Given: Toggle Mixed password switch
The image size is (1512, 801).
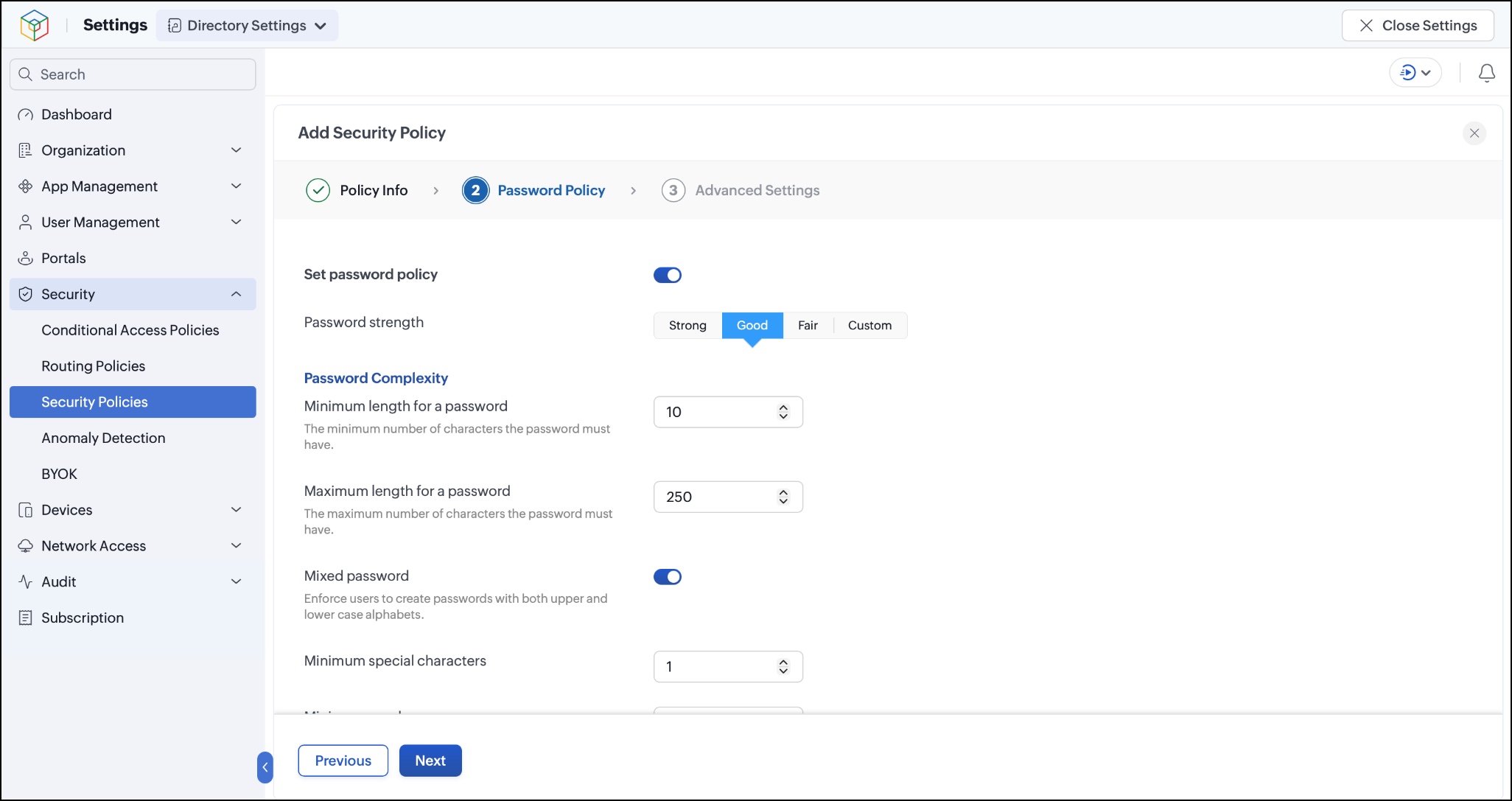Looking at the screenshot, I should [x=668, y=577].
